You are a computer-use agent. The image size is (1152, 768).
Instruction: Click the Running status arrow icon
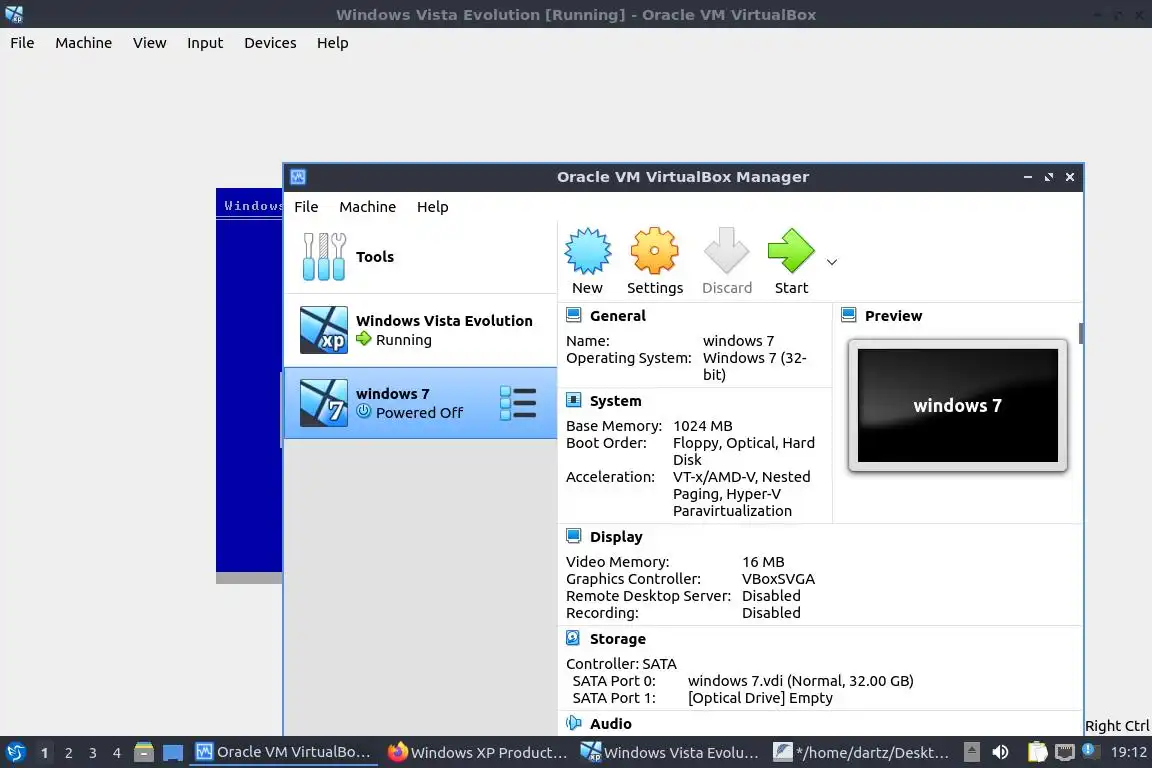click(364, 339)
